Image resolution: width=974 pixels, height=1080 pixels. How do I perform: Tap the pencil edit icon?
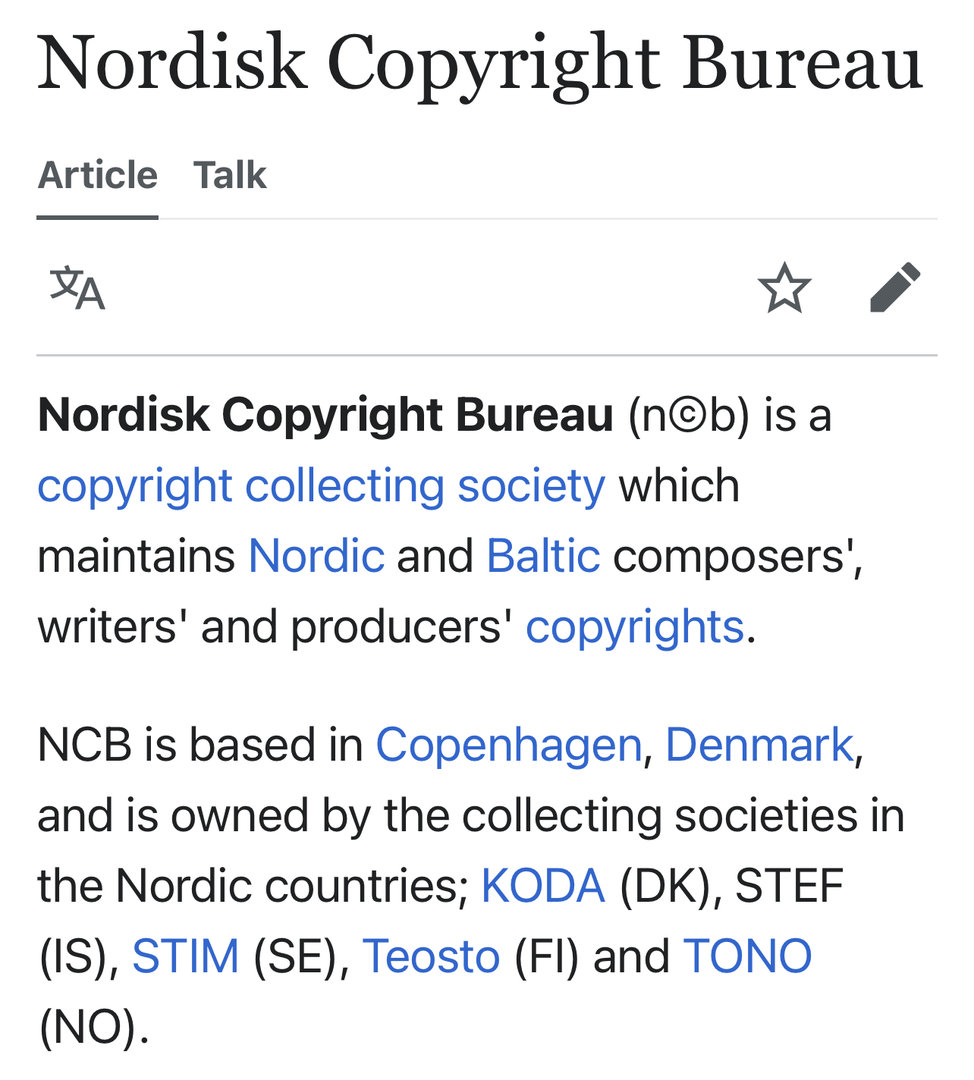(895, 288)
